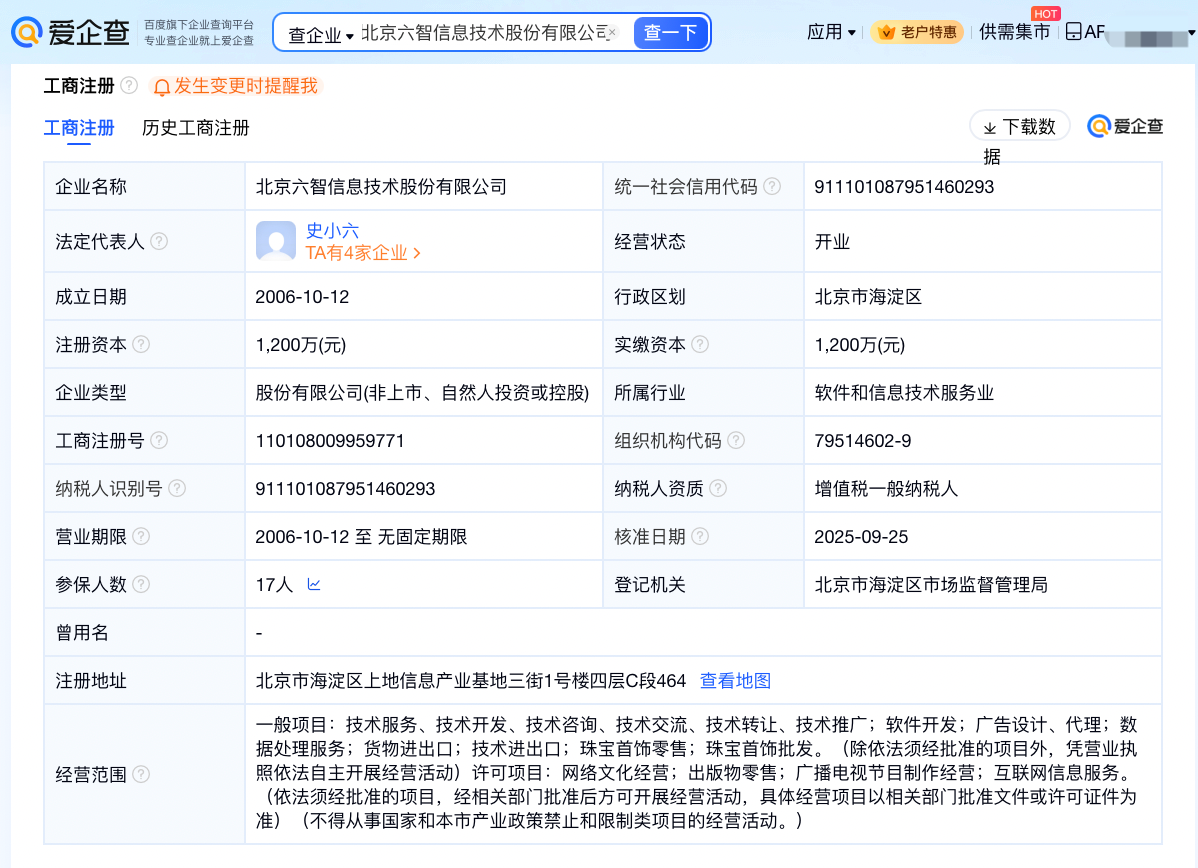Click help icon next to 核准日期
This screenshot has width=1198, height=868.
coord(700,536)
